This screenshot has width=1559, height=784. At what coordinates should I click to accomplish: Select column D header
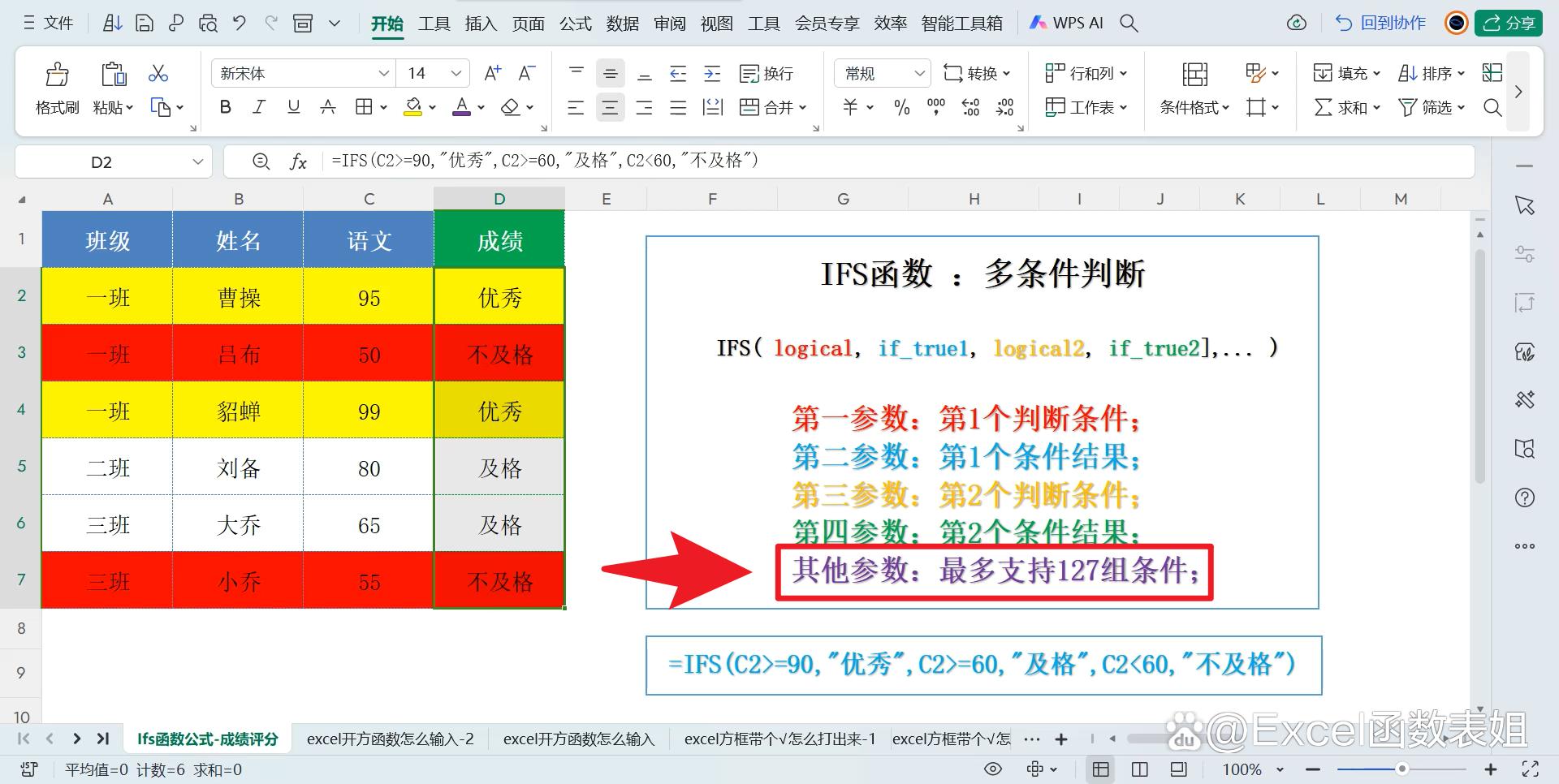tap(499, 199)
